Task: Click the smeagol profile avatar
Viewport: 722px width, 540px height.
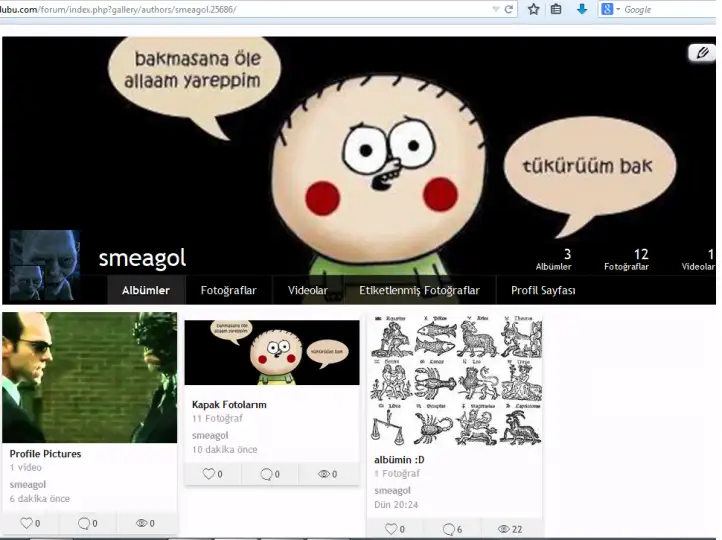Action: click(45, 265)
